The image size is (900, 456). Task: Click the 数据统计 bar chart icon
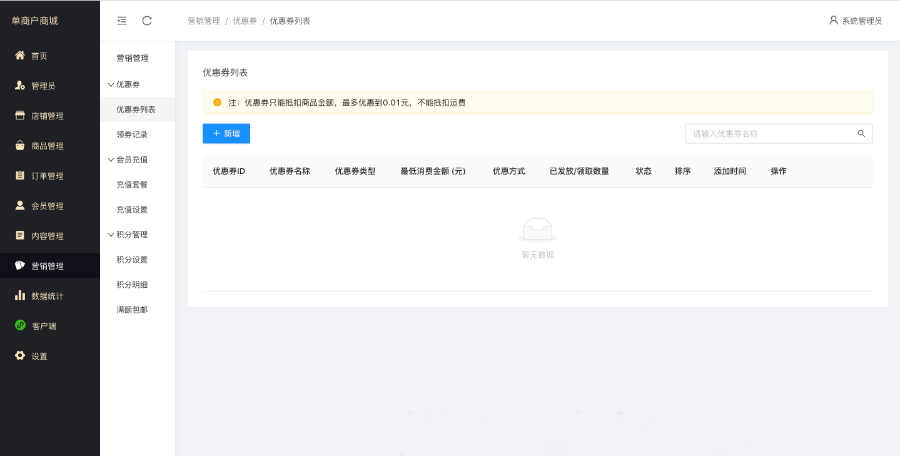pyautogui.click(x=20, y=296)
